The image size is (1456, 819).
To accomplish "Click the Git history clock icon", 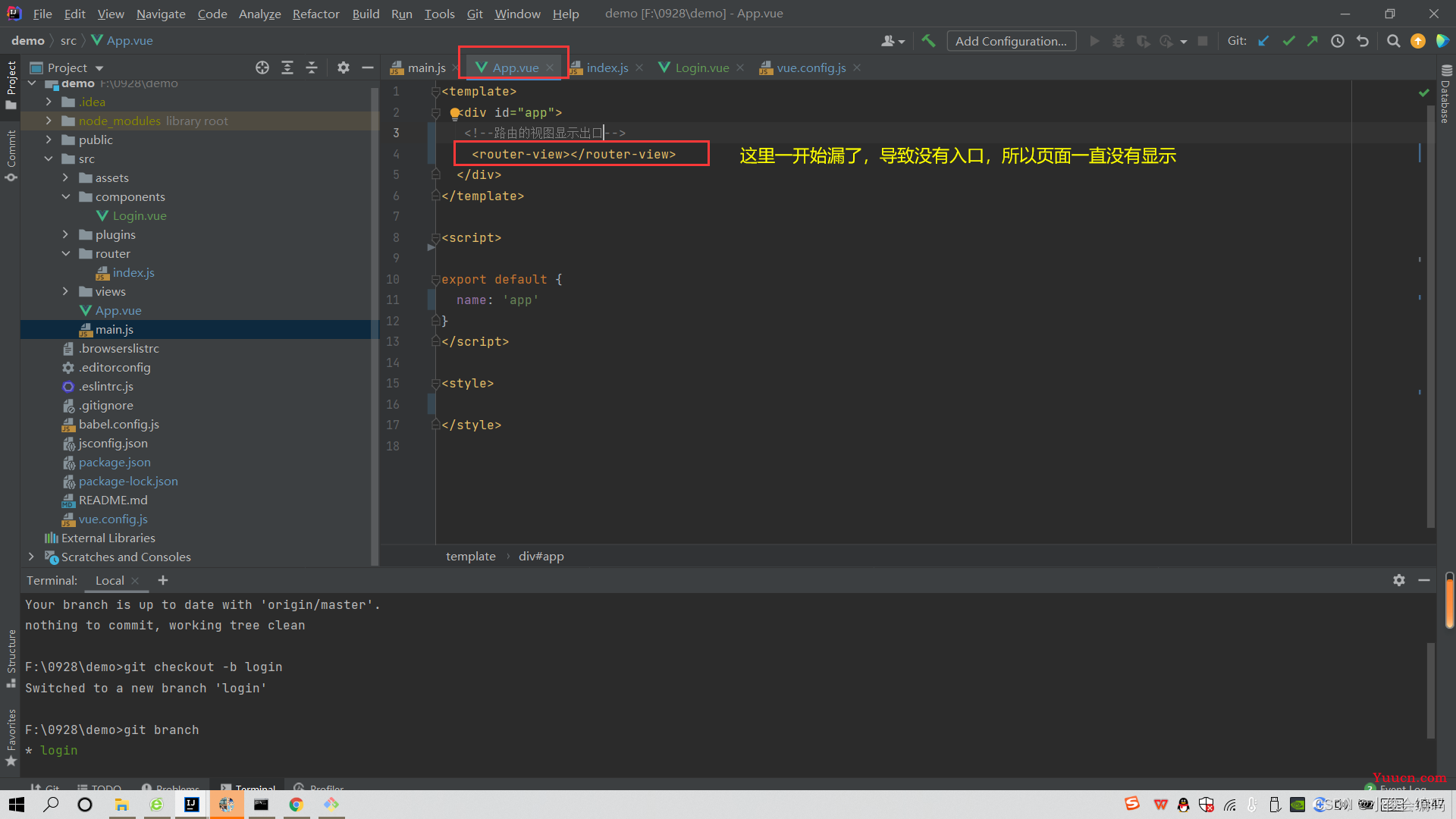I will pyautogui.click(x=1338, y=41).
